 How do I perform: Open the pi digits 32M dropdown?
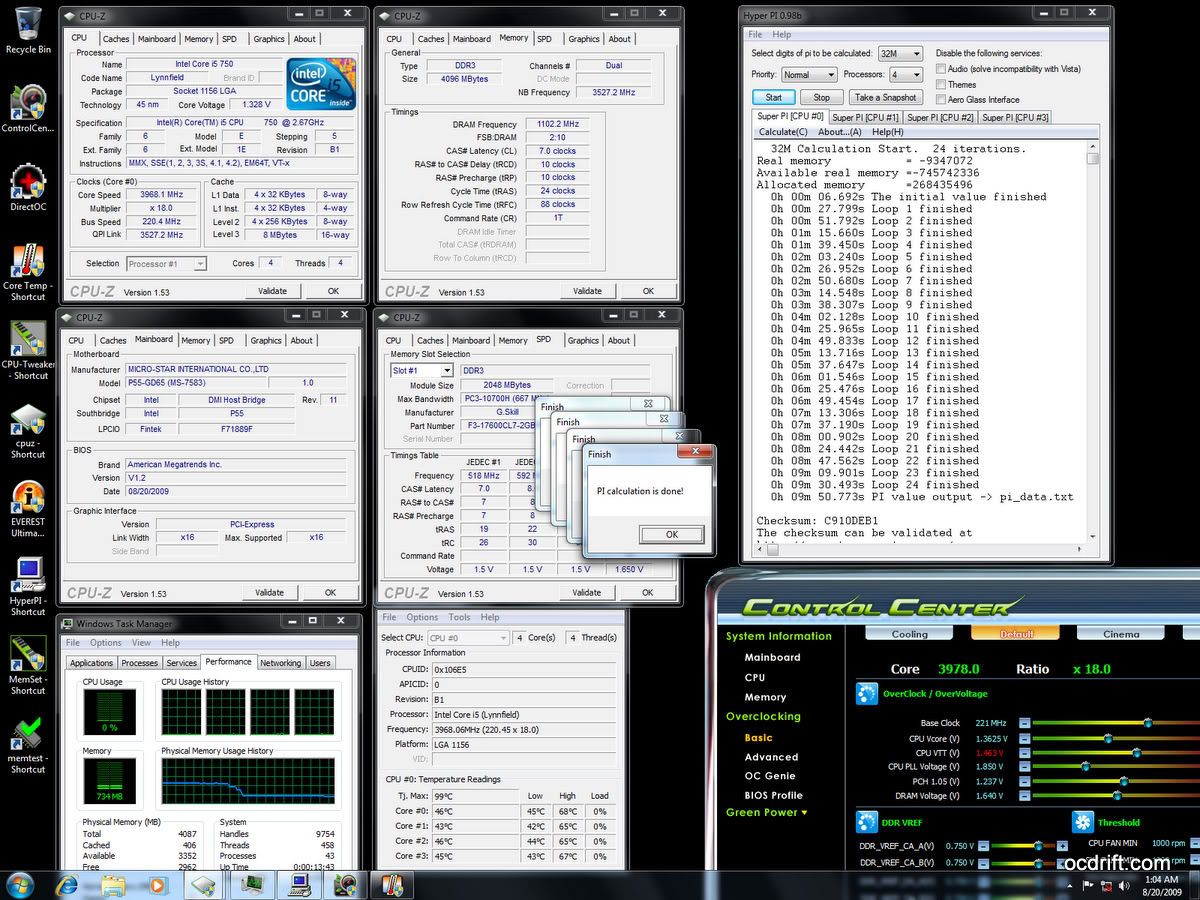click(900, 53)
